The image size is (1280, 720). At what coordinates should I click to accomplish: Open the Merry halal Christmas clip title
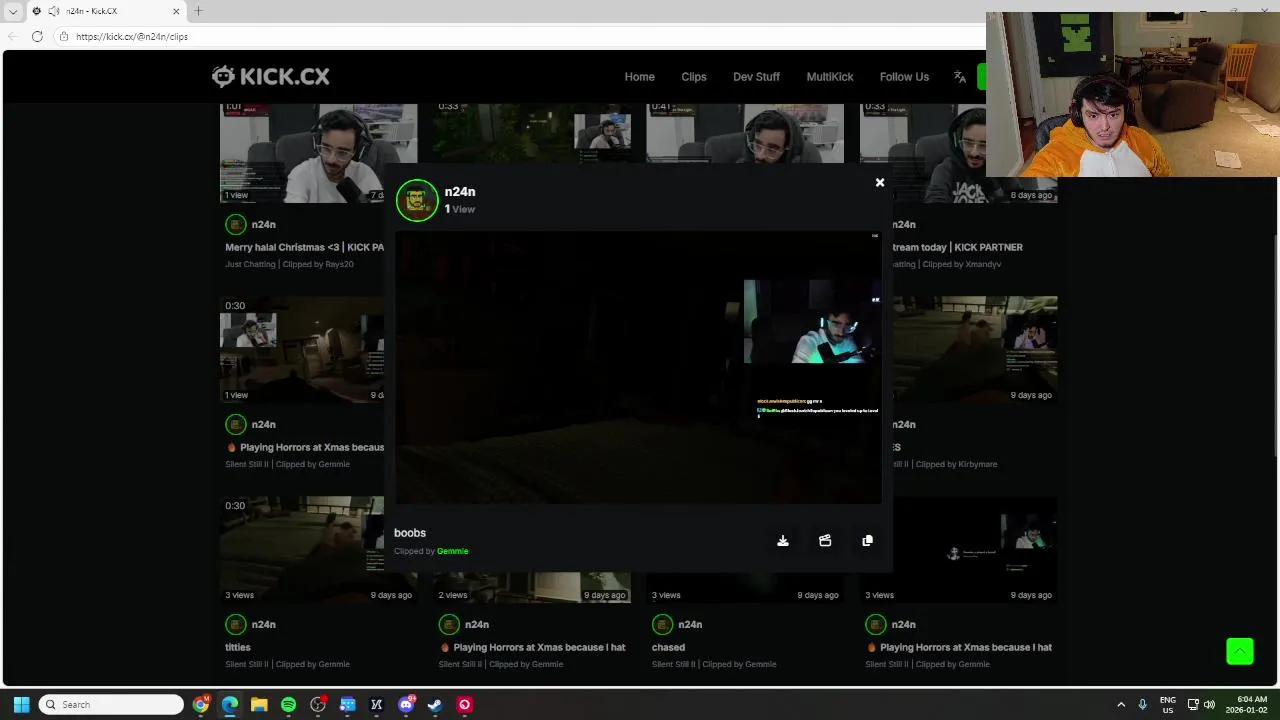click(305, 247)
